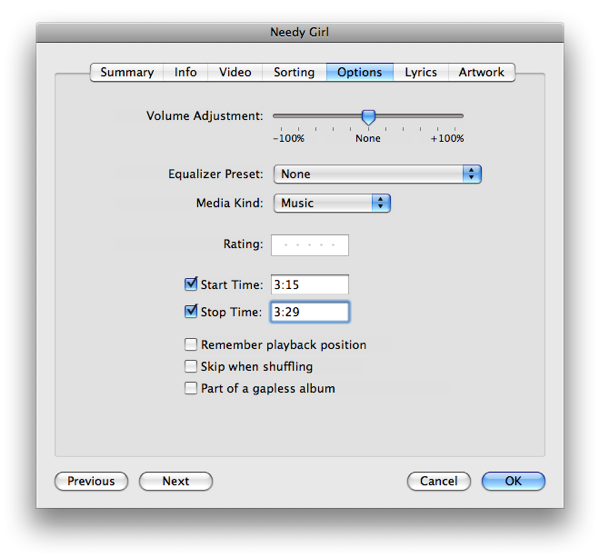The width and height of the screenshot is (600, 558).
Task: Expand the Media Kind dropdown
Action: coord(331,203)
